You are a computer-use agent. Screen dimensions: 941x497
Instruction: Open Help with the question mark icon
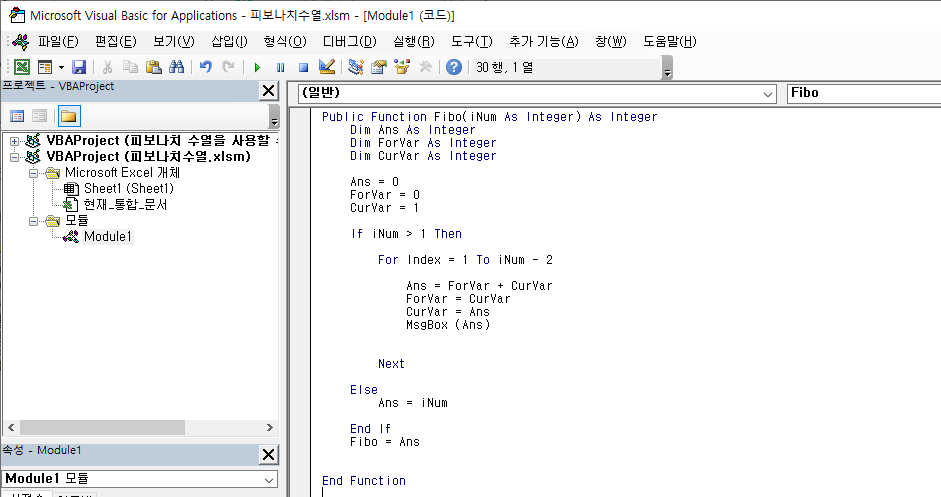pyautogui.click(x=454, y=67)
